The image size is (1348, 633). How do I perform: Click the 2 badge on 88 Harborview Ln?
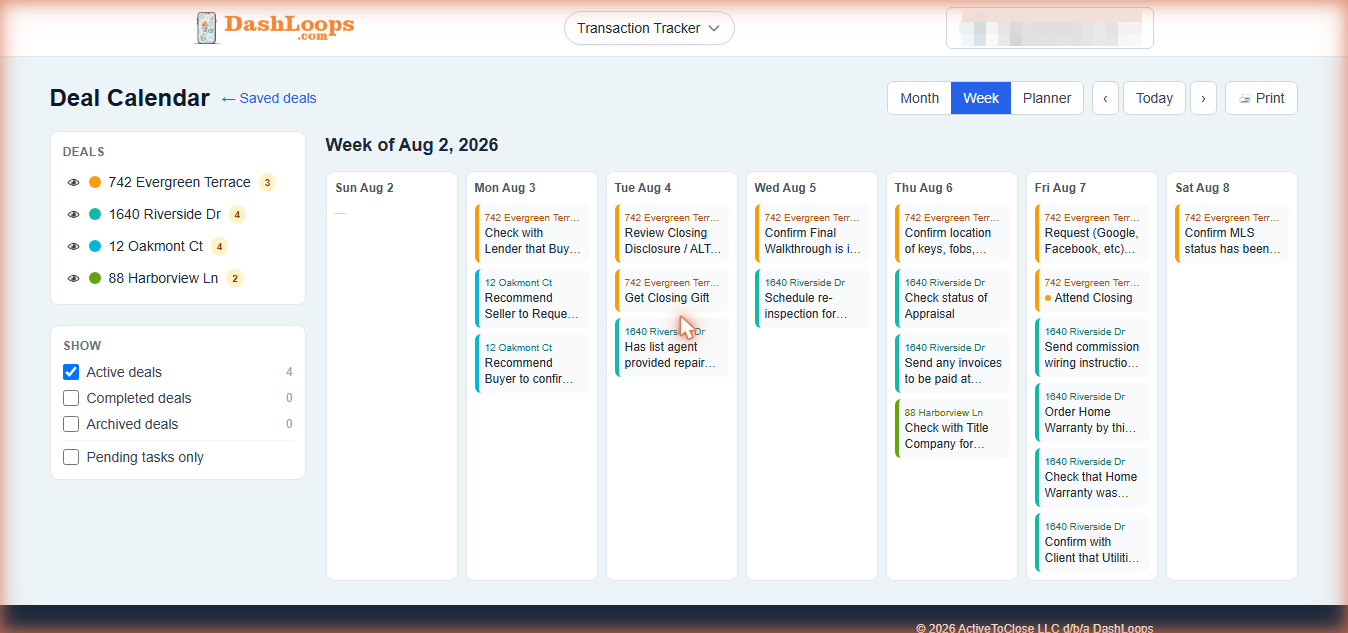pos(234,278)
